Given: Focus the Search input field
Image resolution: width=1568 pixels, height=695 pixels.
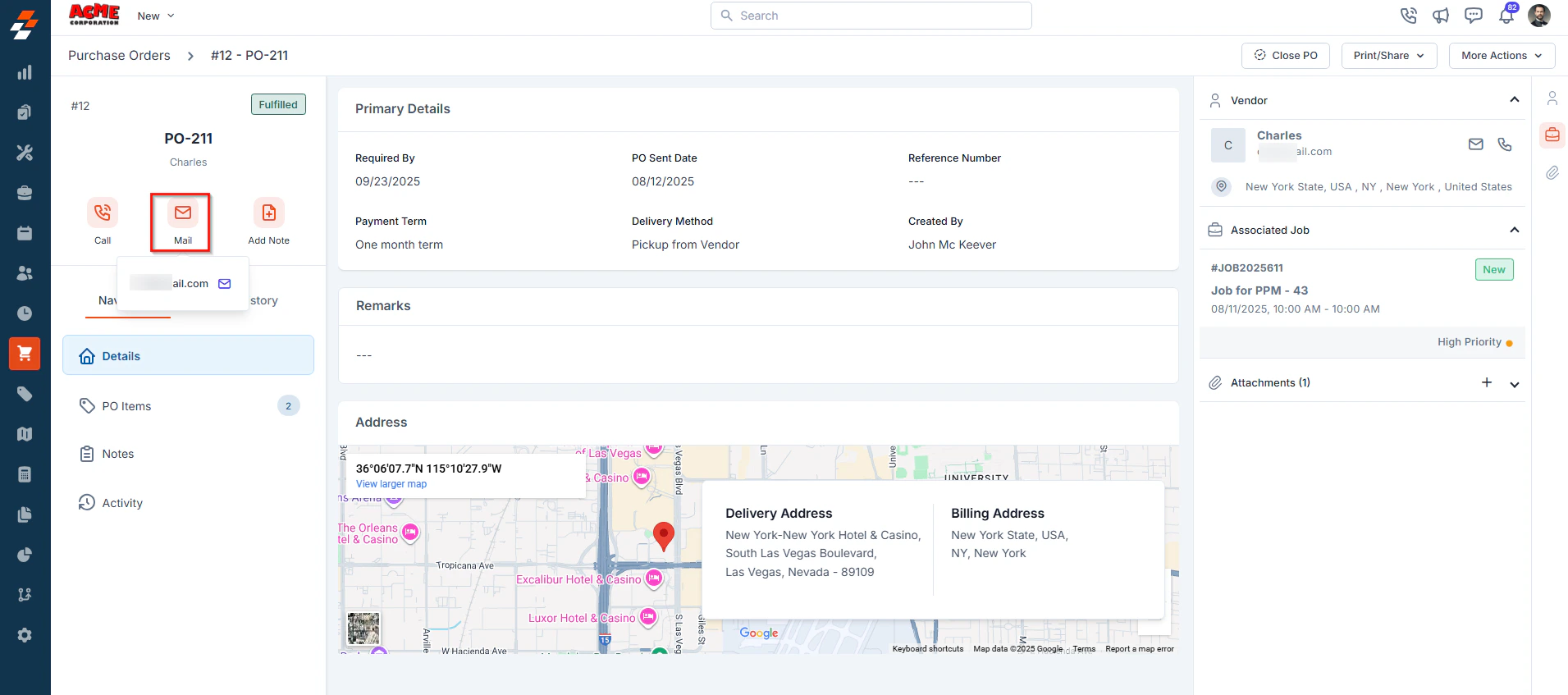Looking at the screenshot, I should 871,16.
